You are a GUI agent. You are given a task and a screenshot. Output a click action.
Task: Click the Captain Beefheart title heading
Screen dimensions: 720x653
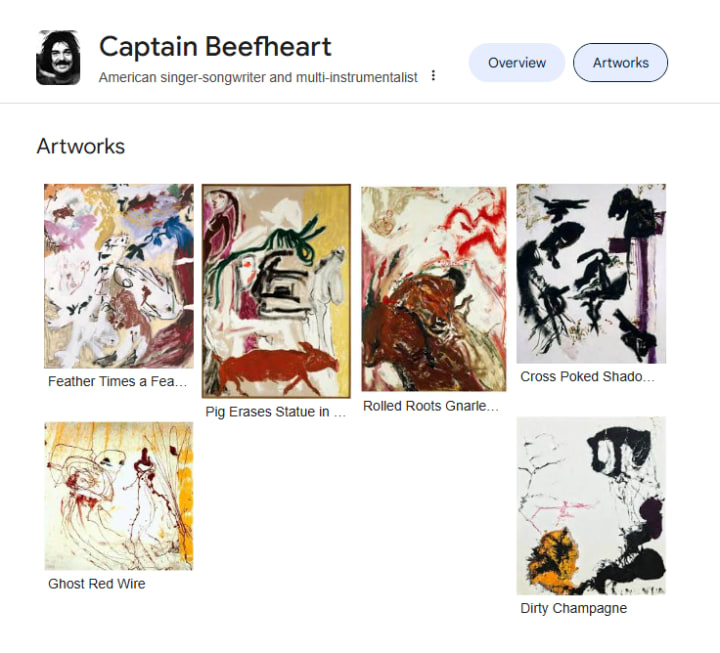(x=215, y=47)
